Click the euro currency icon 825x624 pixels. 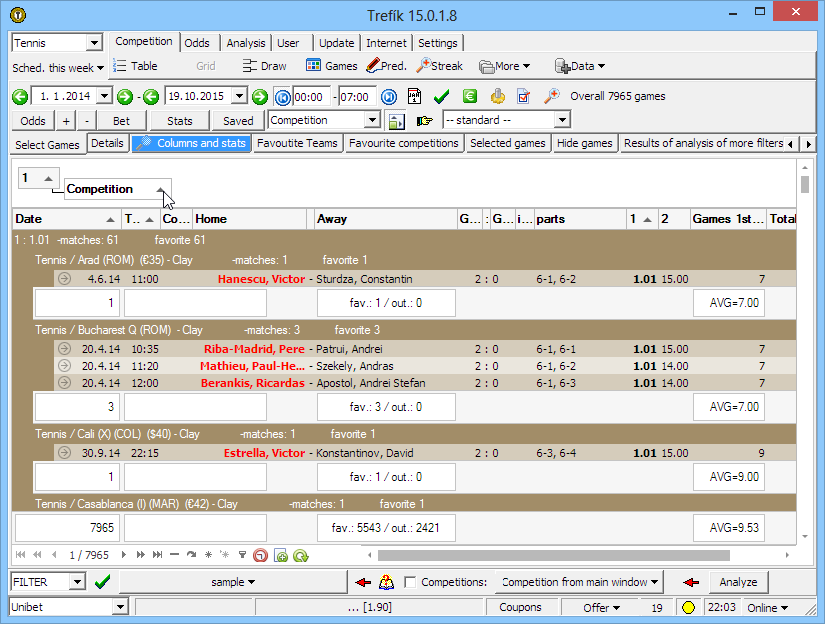click(469, 96)
